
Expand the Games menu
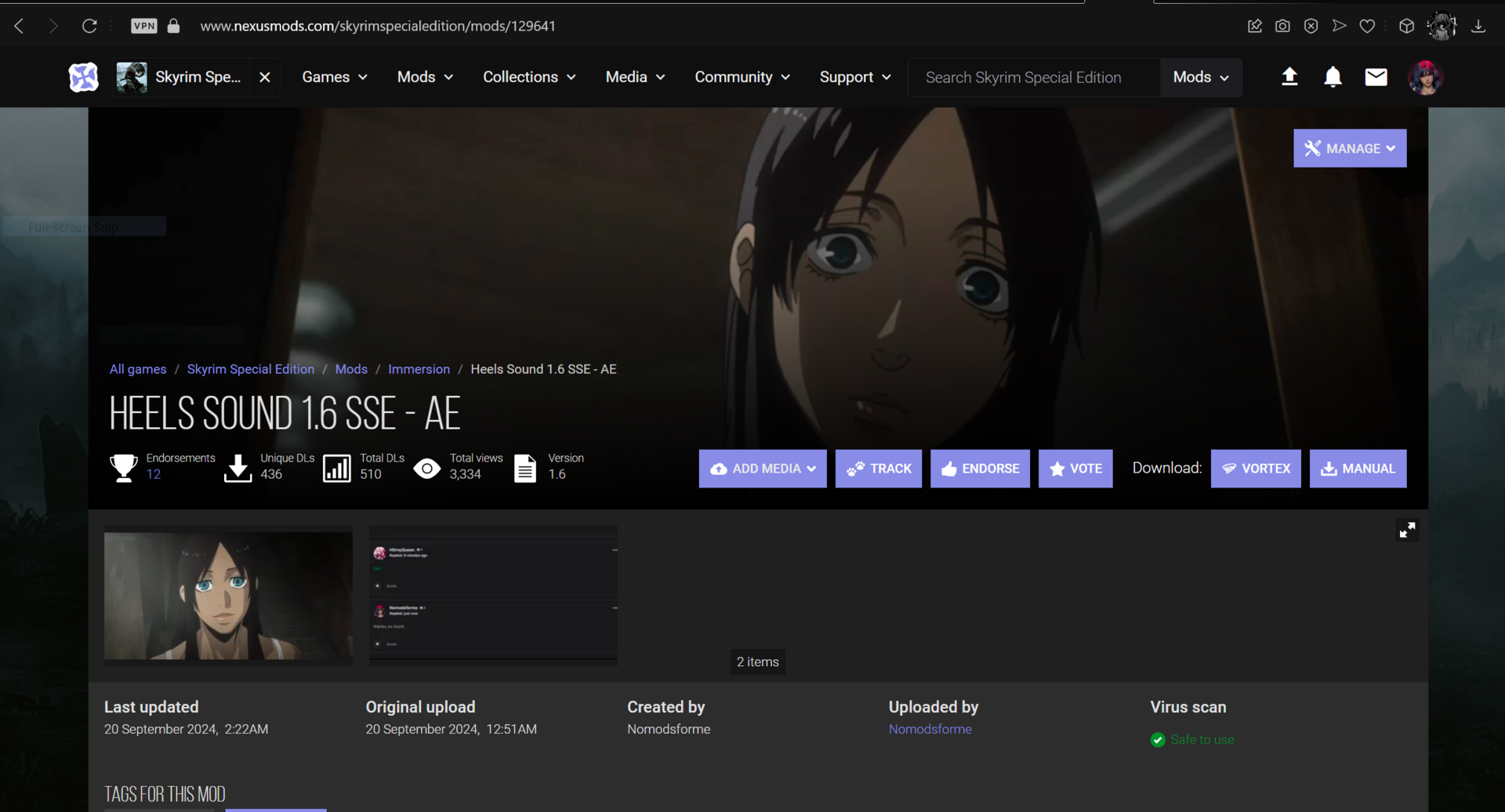335,78
